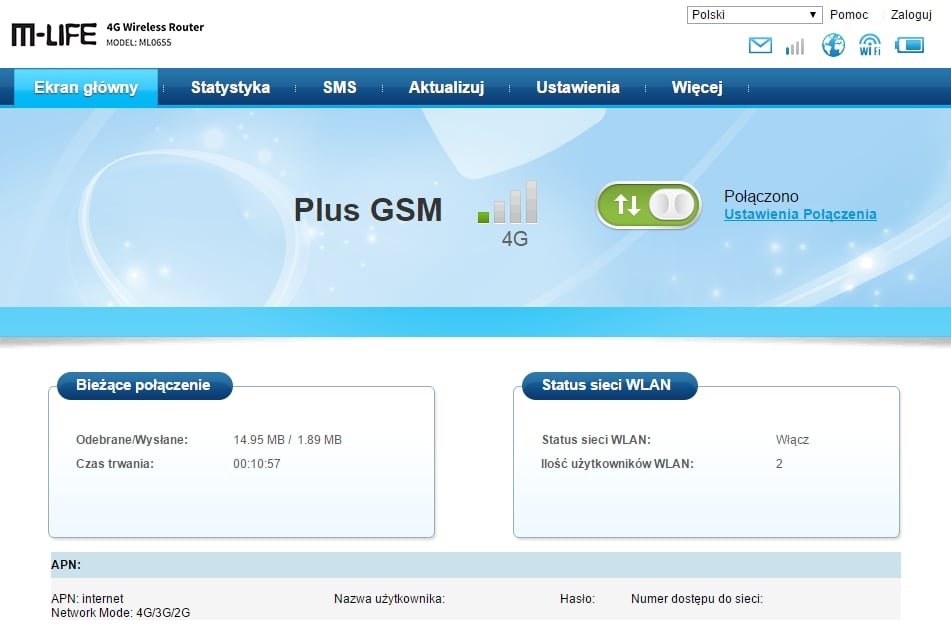The width and height of the screenshot is (951, 629).
Task: Click the WLAN user count value 2
Action: (779, 464)
